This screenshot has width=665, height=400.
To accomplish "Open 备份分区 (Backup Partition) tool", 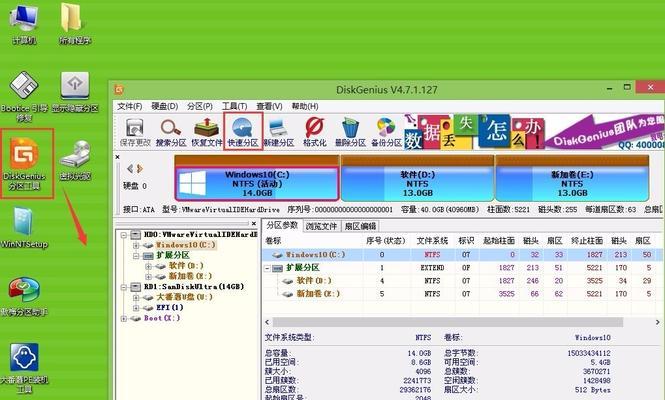I will [385, 131].
